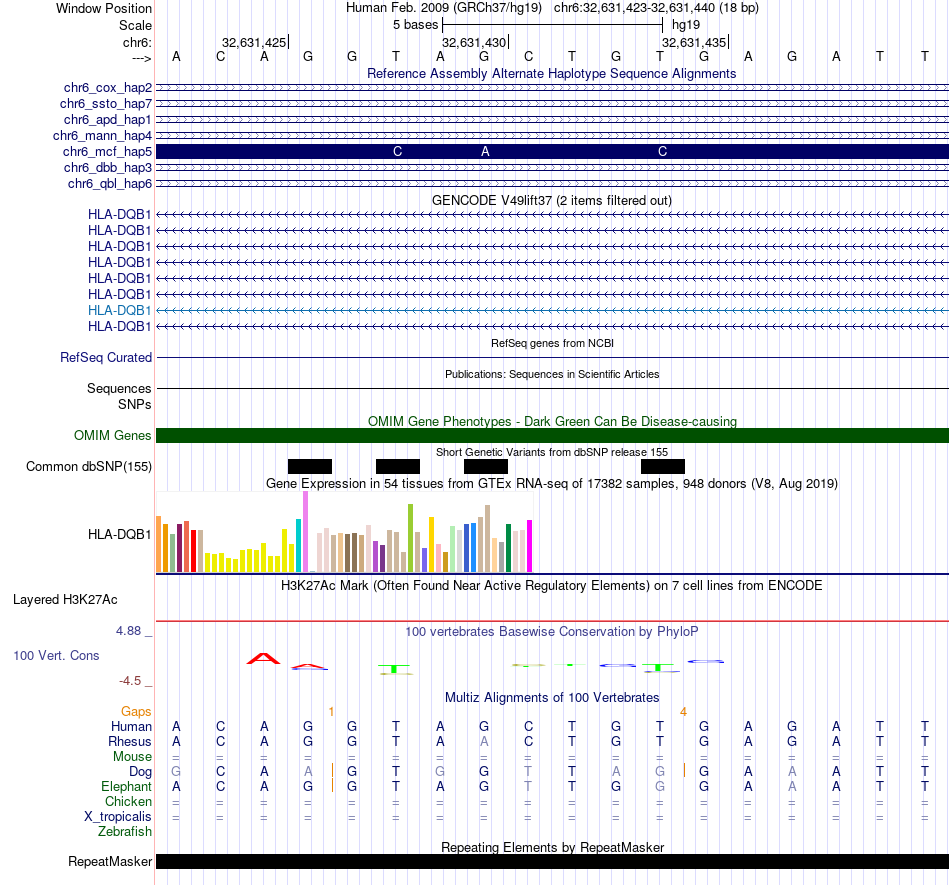Open 'OMIM Gene Phenotypes' green track title

tap(553, 422)
